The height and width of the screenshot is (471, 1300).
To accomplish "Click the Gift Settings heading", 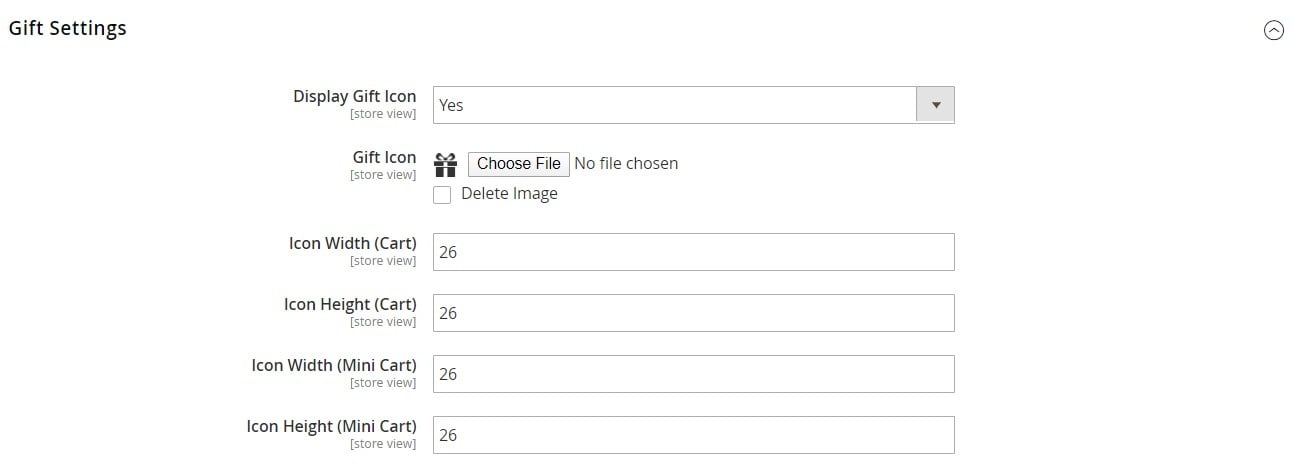I will pyautogui.click(x=68, y=28).
